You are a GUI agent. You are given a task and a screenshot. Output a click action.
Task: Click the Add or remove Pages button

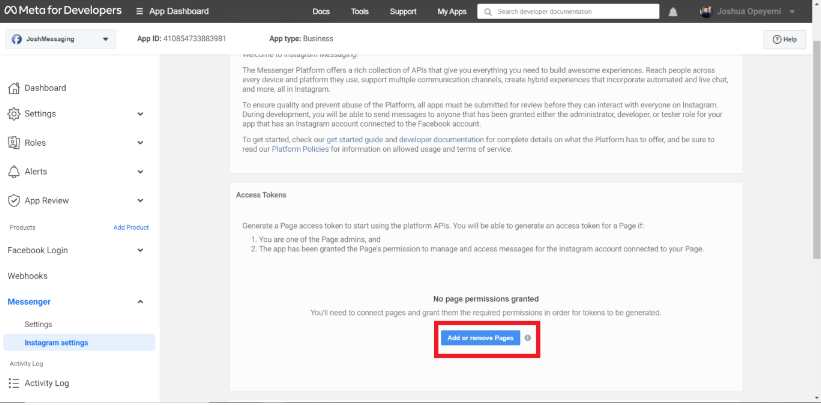pos(480,338)
